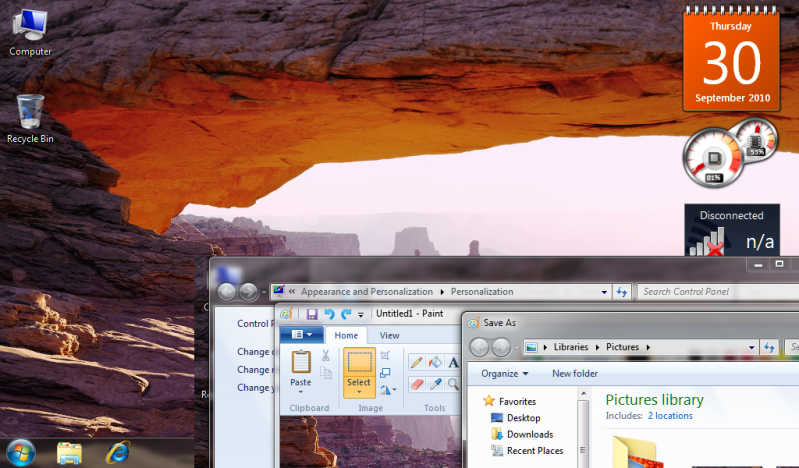The image size is (799, 468).
Task: Click the New folder button
Action: [575, 374]
